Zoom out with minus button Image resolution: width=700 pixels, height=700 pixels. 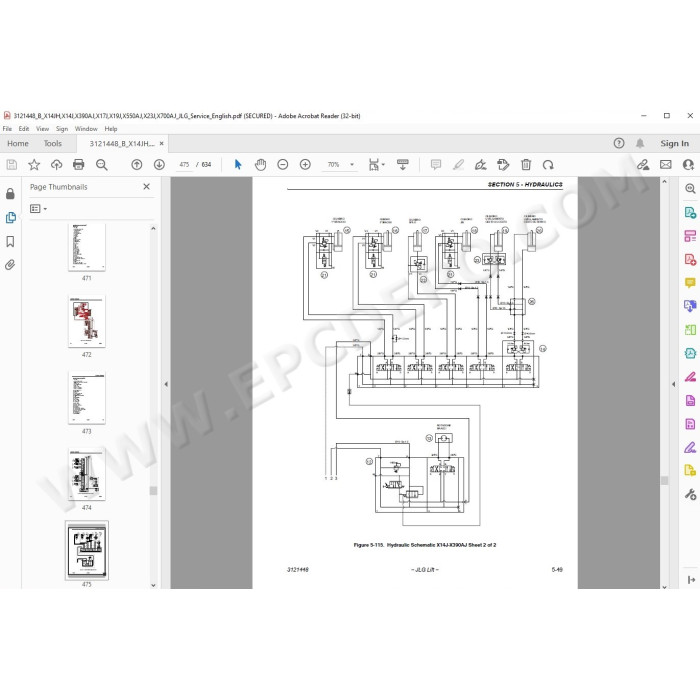[x=283, y=165]
